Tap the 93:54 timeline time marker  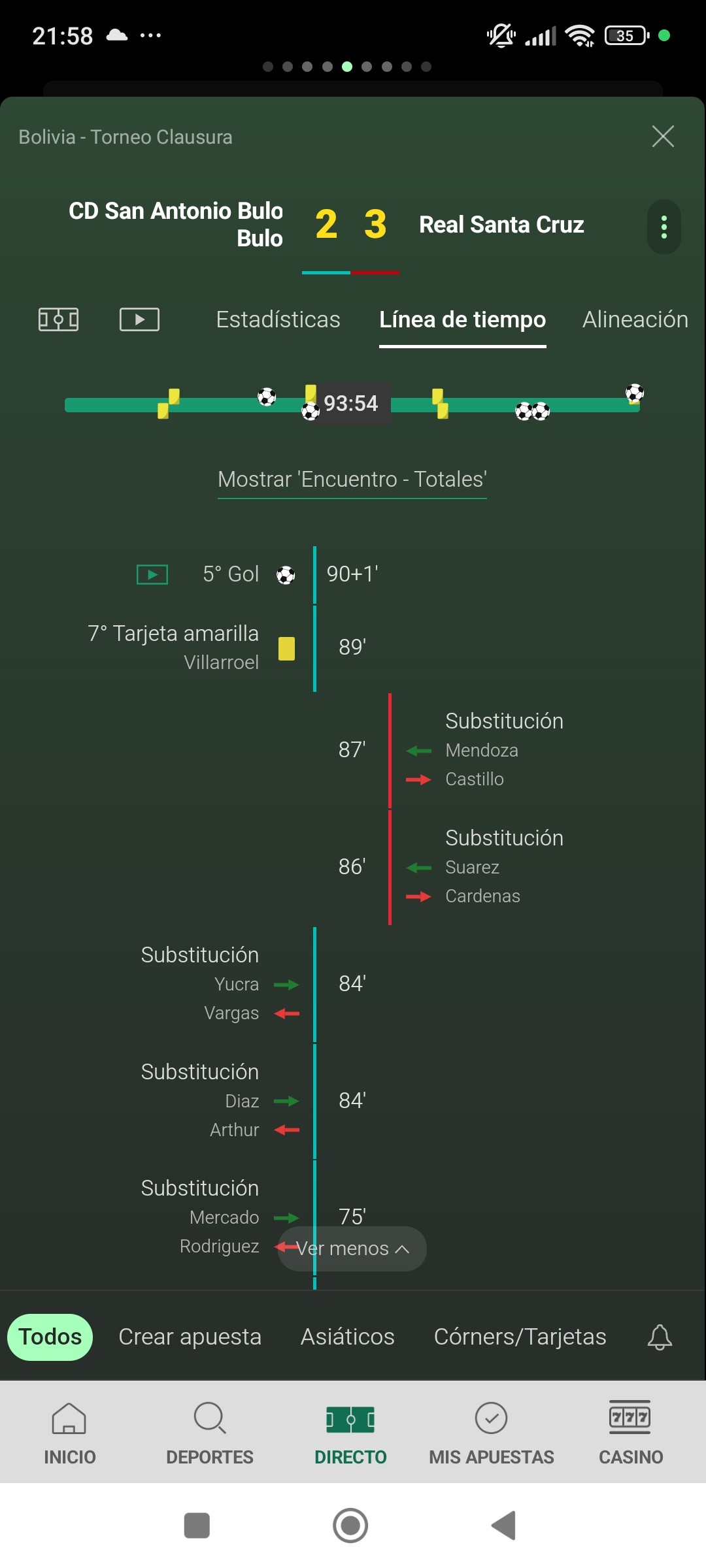point(351,404)
